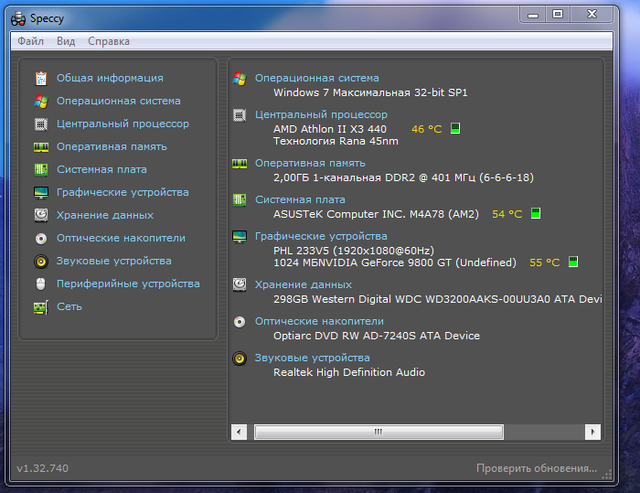This screenshot has width=640, height=493.
Task: Open Оптические накопители heading in summary panel
Action: point(319,321)
